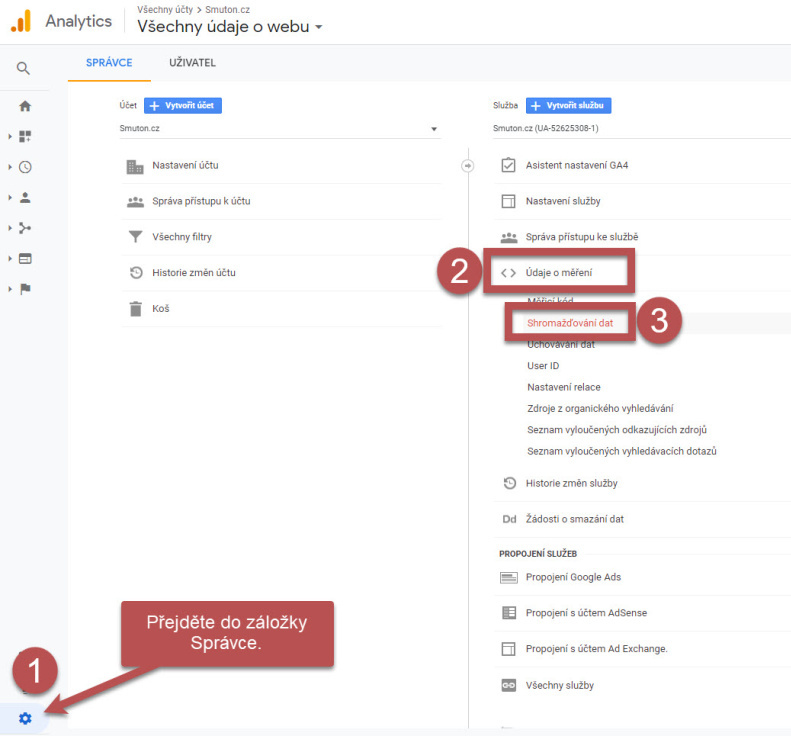Open the Conversions flag sidebar icon

coord(25,289)
